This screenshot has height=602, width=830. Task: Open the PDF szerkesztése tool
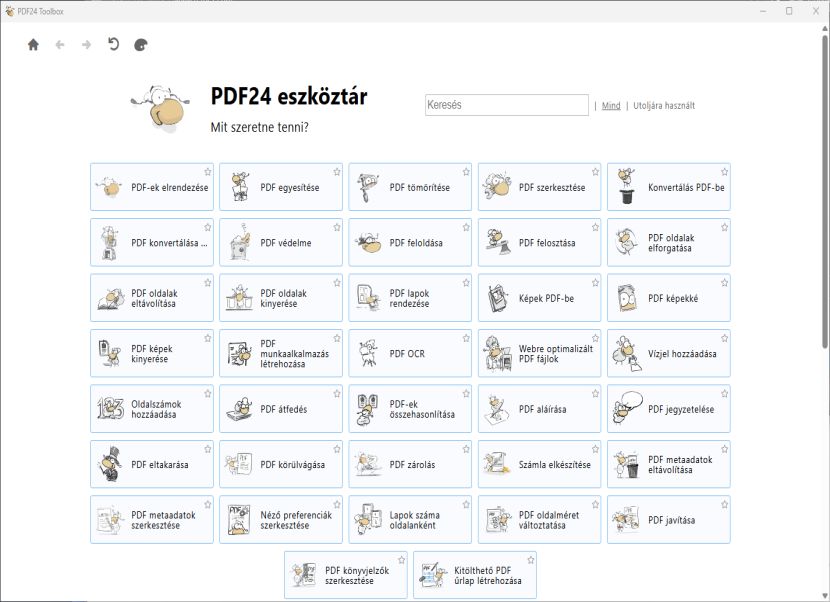(x=539, y=187)
